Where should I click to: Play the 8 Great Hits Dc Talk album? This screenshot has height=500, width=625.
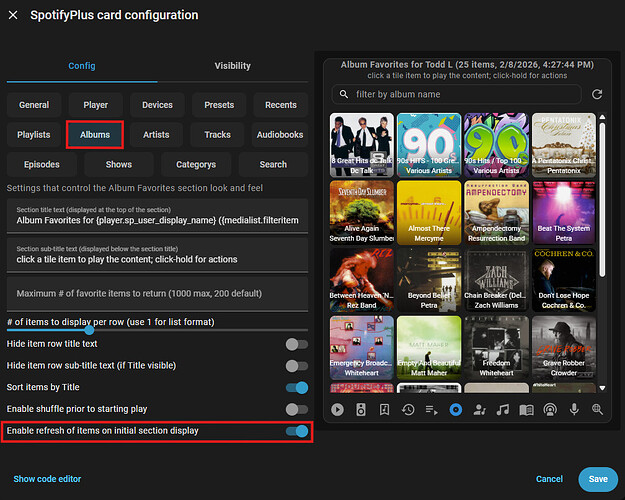(362, 145)
